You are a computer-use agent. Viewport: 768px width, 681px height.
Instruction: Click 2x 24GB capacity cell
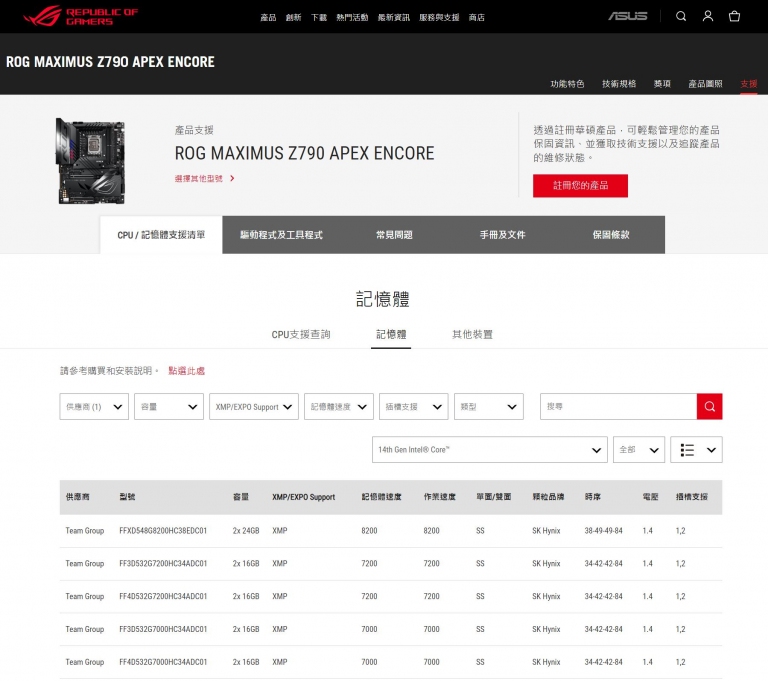click(x=246, y=531)
